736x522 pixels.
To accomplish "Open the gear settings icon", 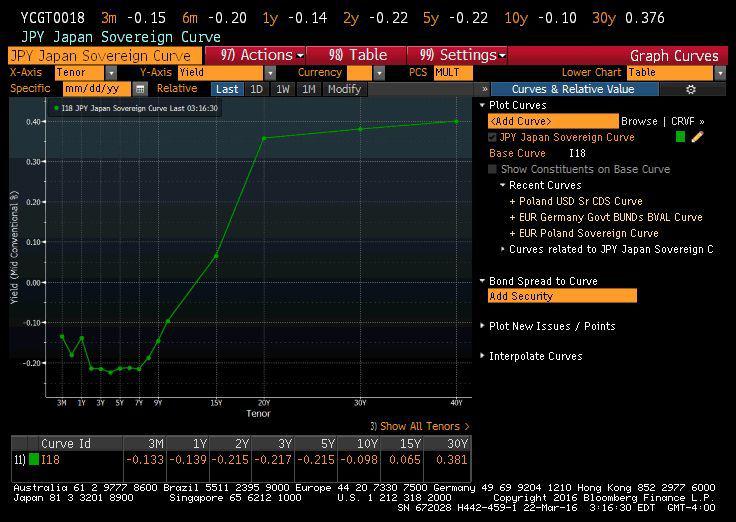I will coord(690,89).
